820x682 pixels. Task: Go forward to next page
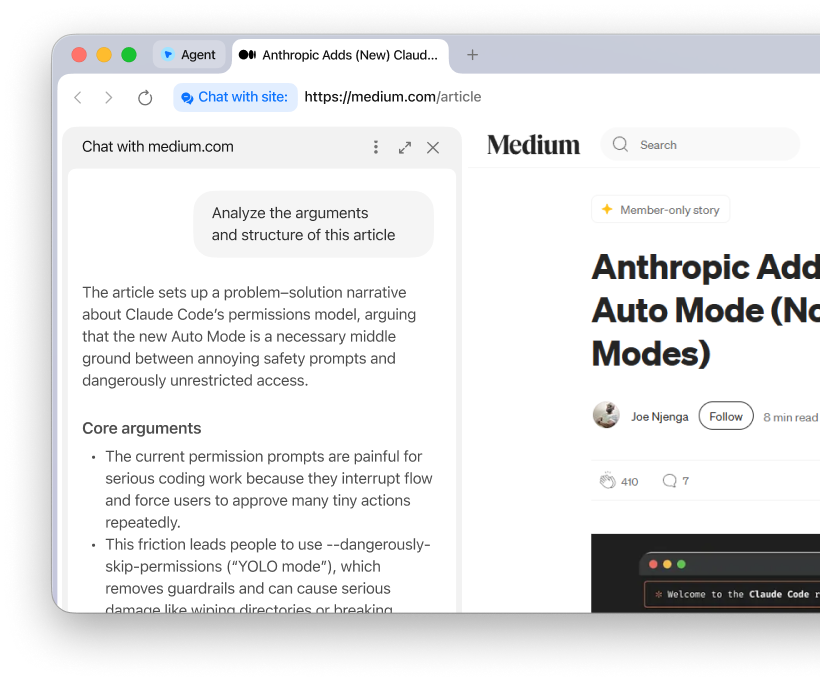click(108, 97)
